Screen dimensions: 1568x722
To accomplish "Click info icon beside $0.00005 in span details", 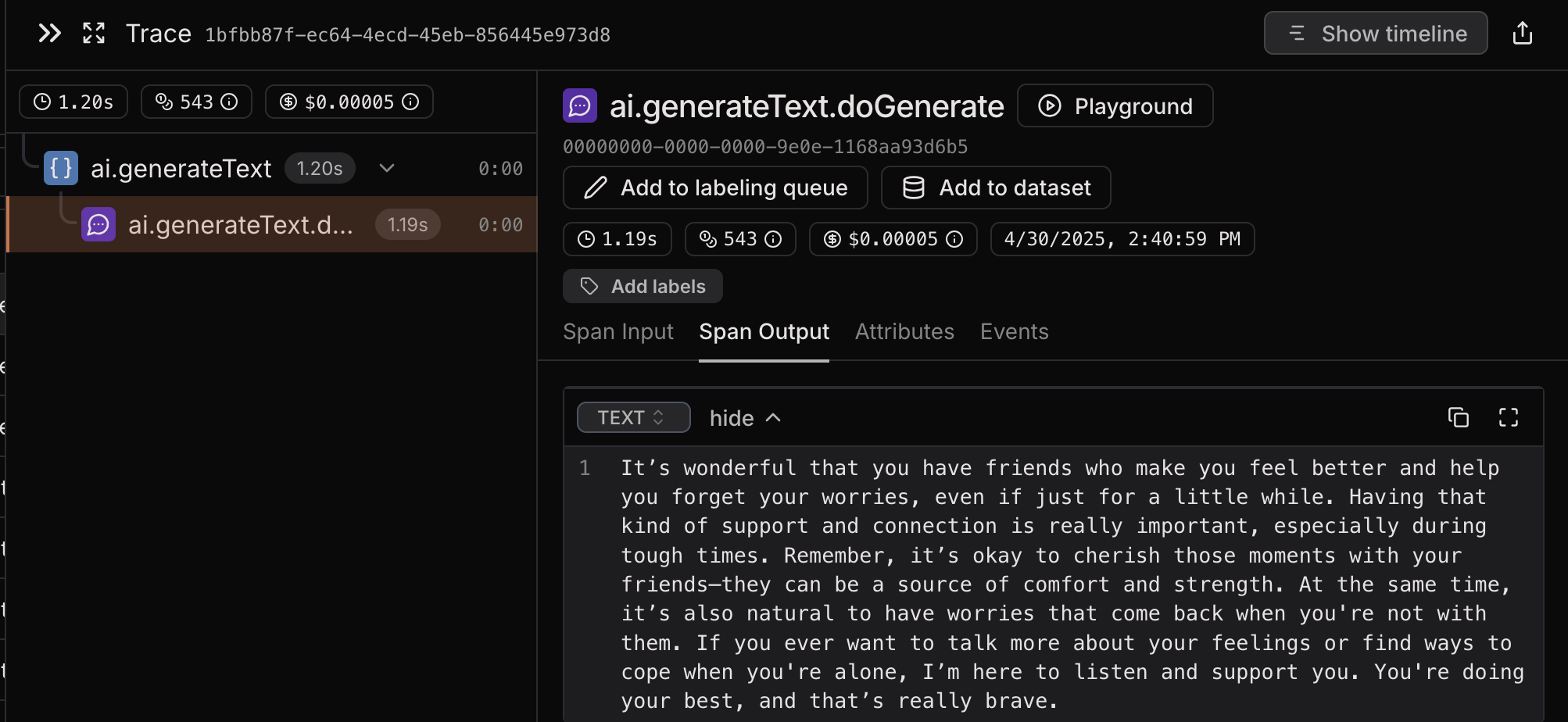I will coord(954,239).
